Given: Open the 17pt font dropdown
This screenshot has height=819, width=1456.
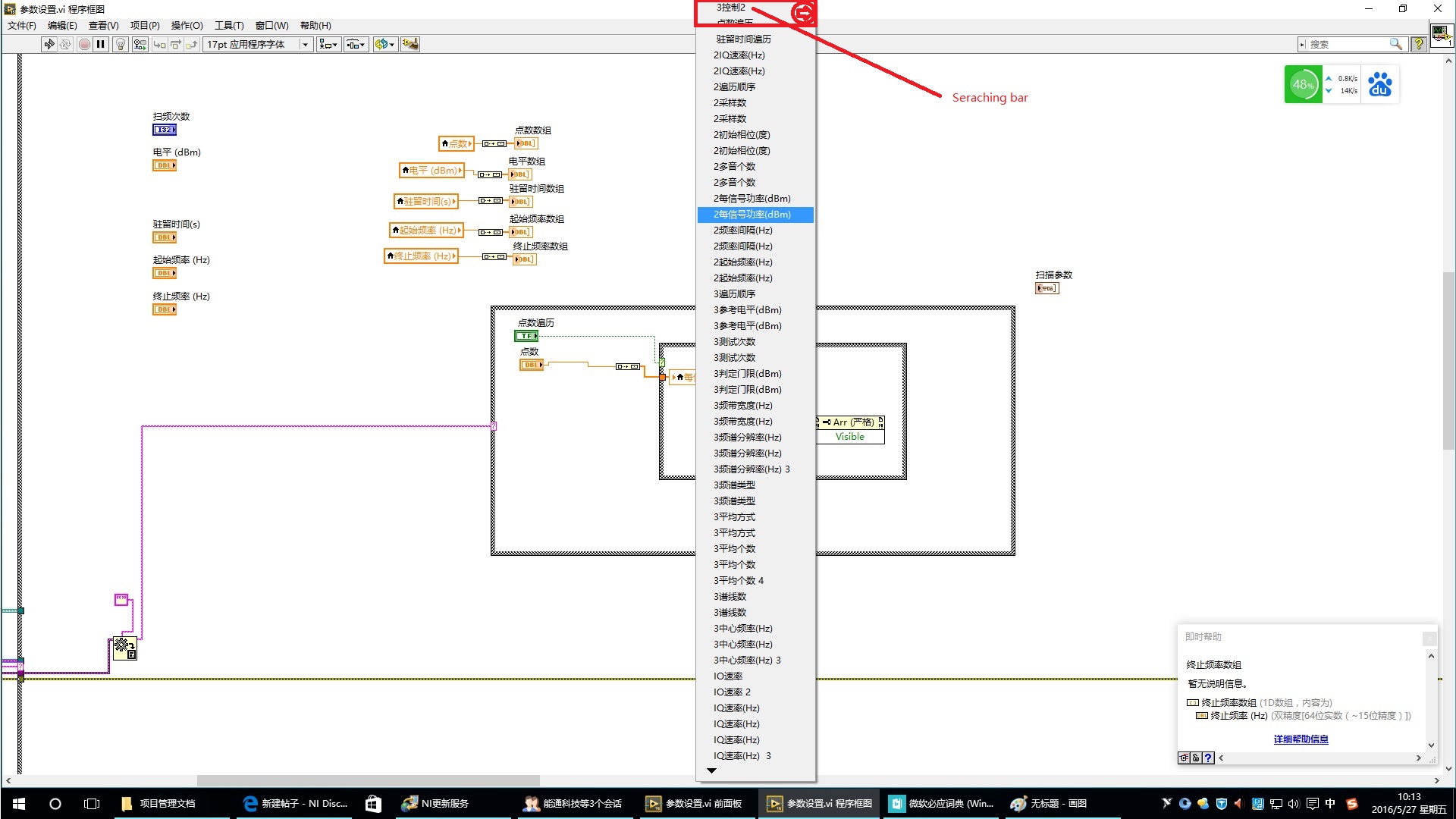Looking at the screenshot, I should (258, 44).
